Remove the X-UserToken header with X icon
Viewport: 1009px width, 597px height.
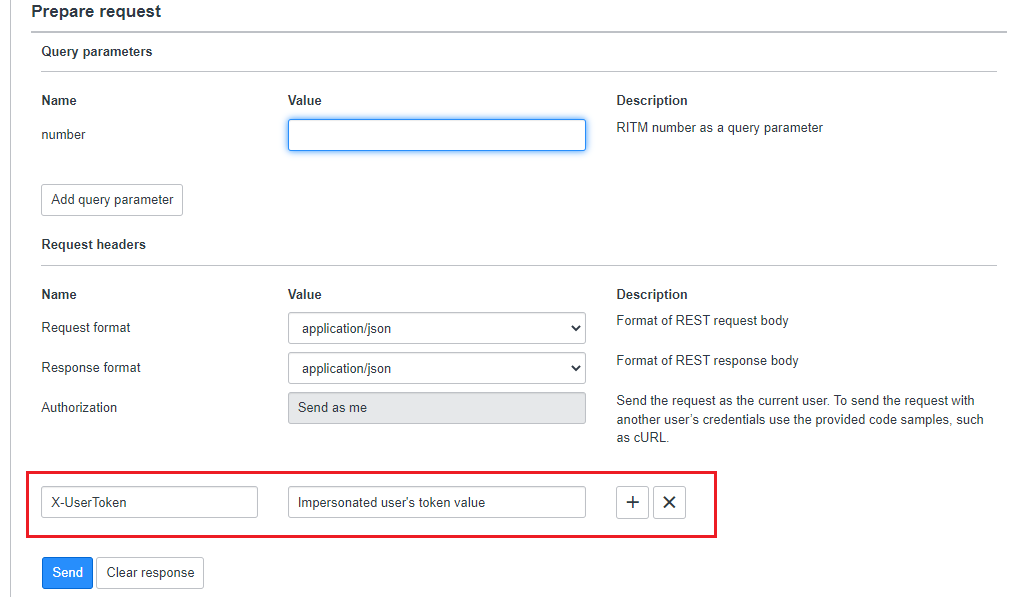click(x=669, y=502)
